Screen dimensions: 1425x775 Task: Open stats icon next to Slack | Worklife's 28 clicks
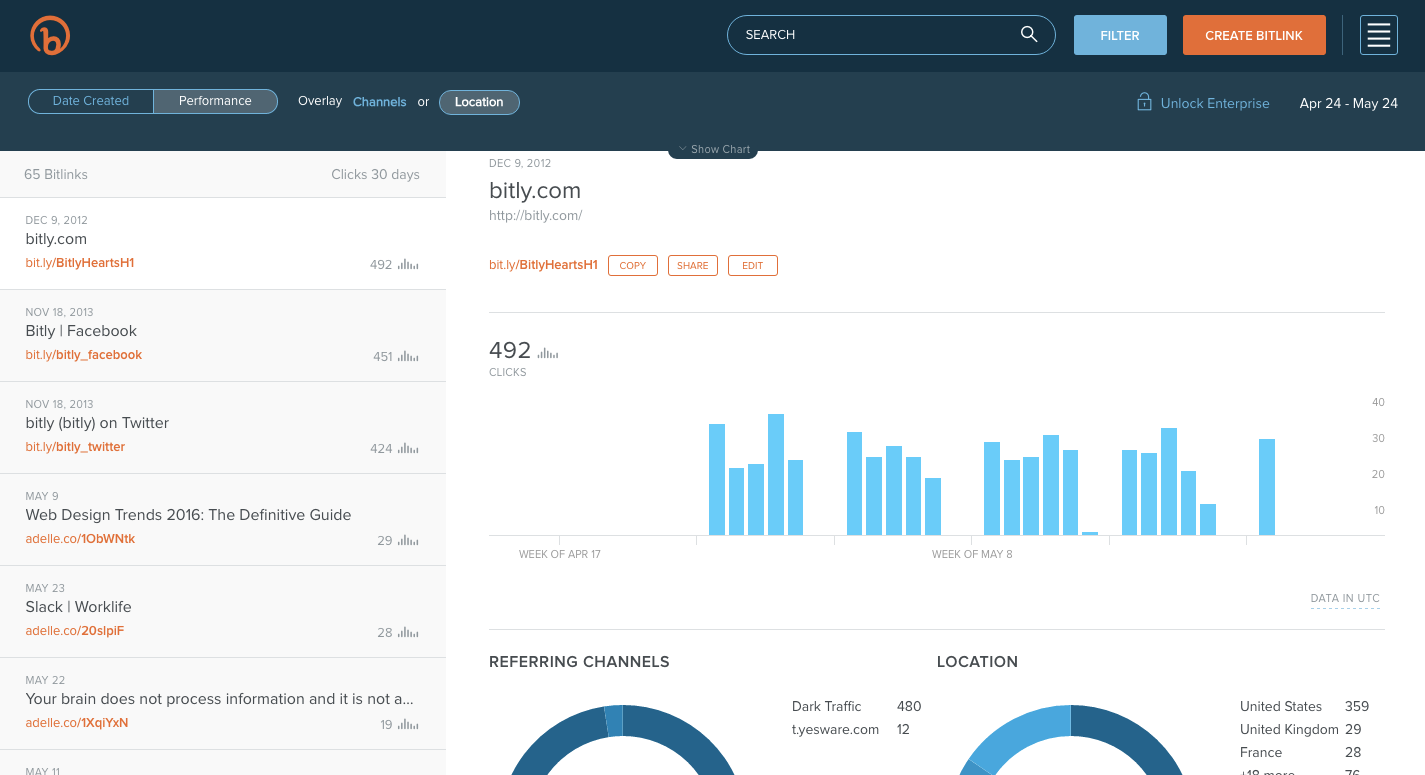pos(407,632)
